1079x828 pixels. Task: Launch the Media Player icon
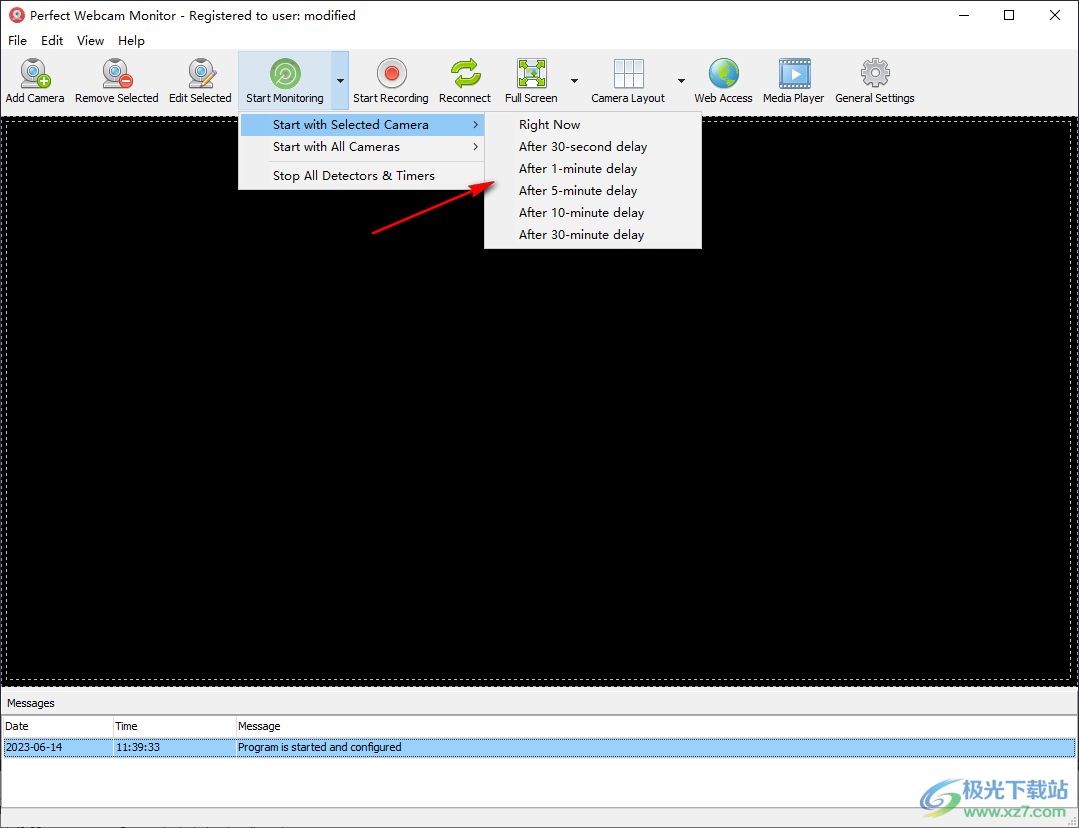pyautogui.click(x=795, y=73)
